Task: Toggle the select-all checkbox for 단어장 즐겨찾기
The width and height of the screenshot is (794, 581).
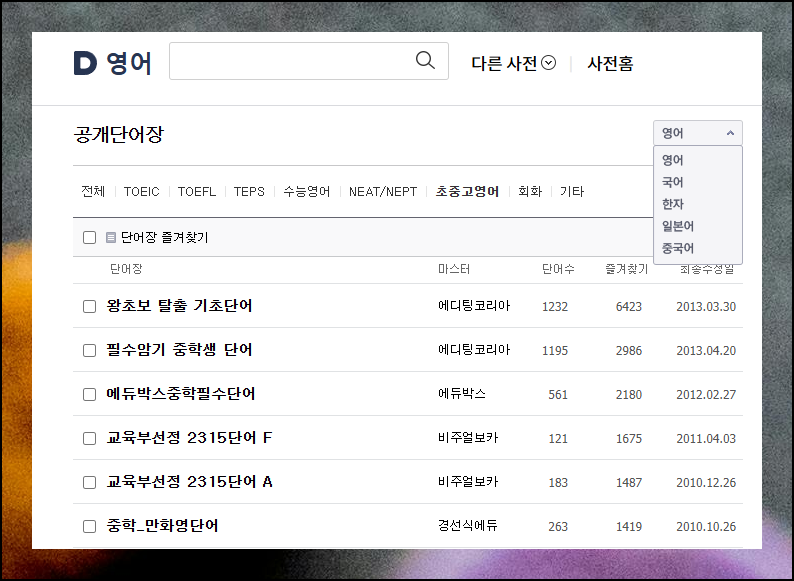Action: click(x=90, y=237)
